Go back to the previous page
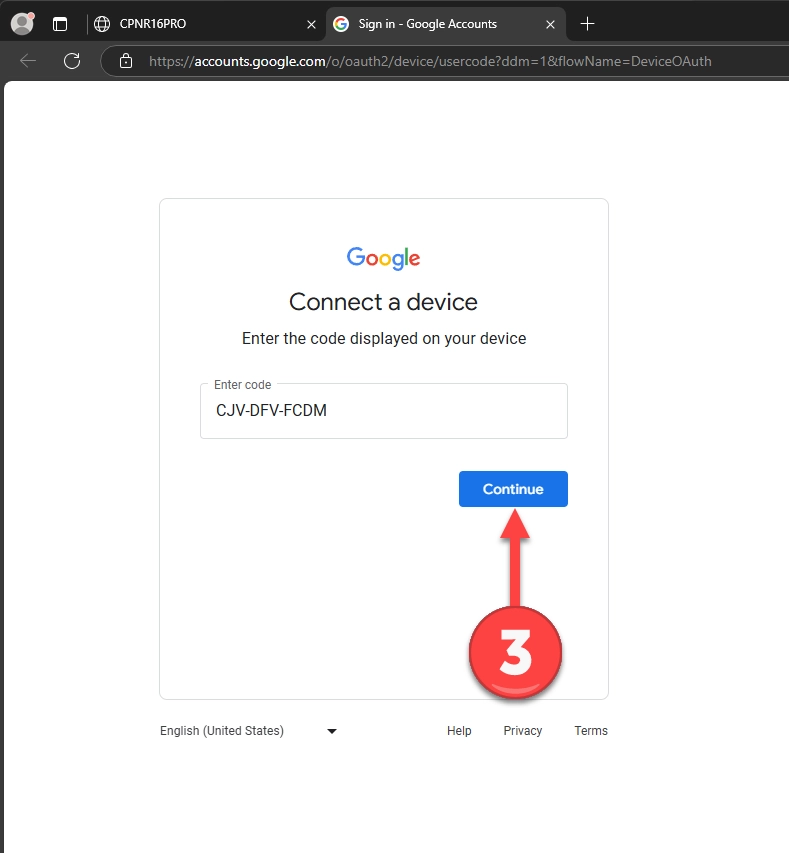The height and width of the screenshot is (853, 789). [x=28, y=61]
